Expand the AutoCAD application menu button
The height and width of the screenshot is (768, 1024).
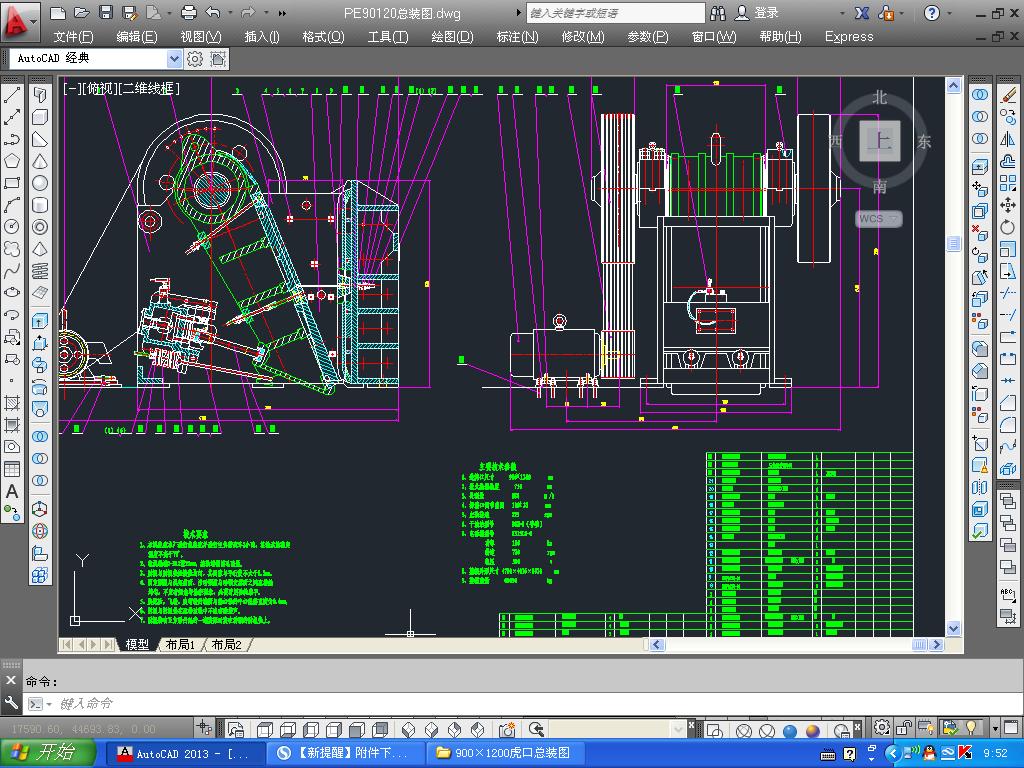click(x=20, y=19)
